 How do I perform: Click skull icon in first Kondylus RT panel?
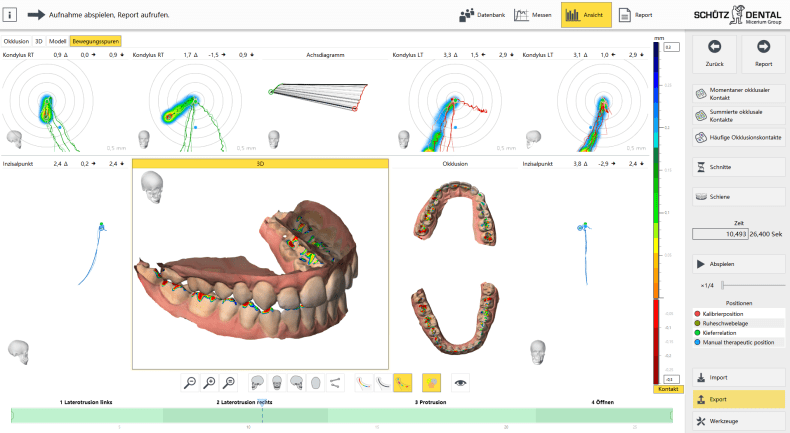click(x=14, y=139)
